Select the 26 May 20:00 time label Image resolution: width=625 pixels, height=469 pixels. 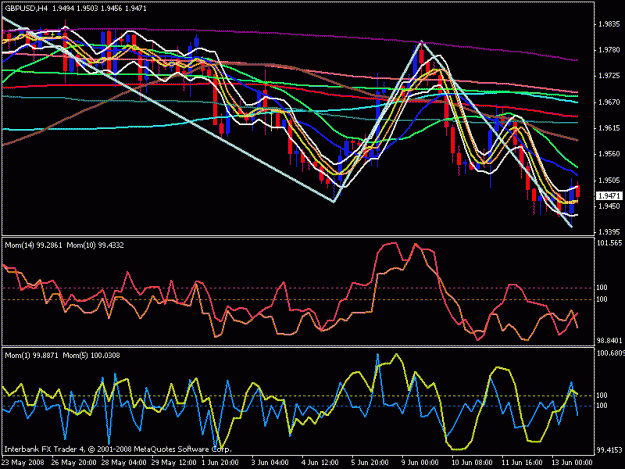[x=74, y=463]
